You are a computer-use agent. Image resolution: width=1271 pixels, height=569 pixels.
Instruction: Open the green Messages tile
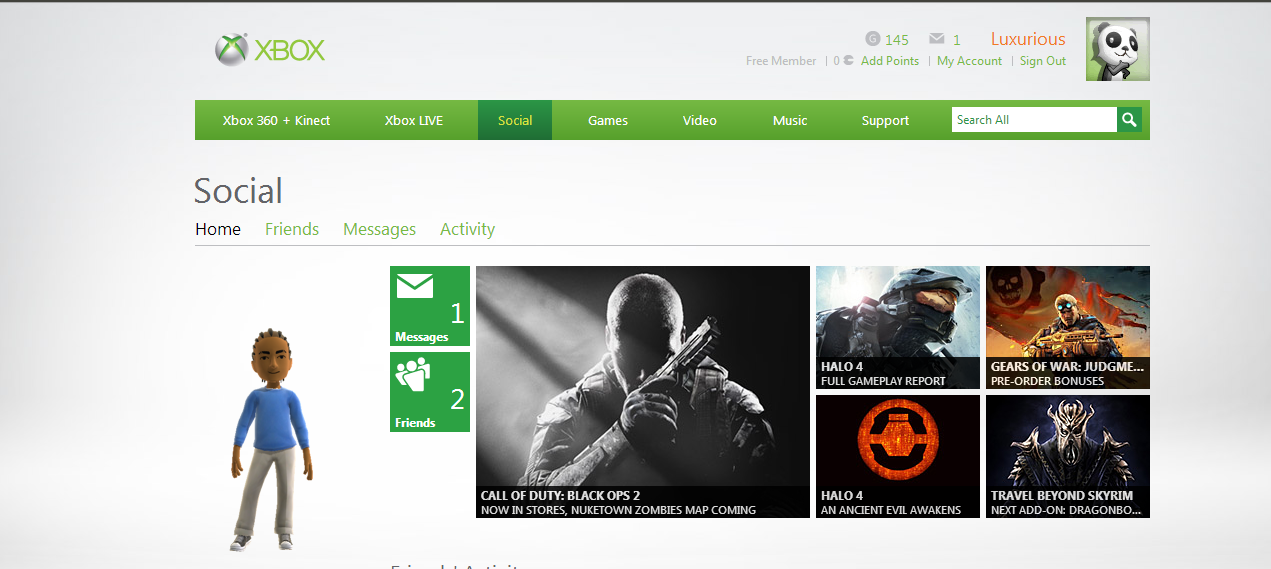click(x=430, y=306)
